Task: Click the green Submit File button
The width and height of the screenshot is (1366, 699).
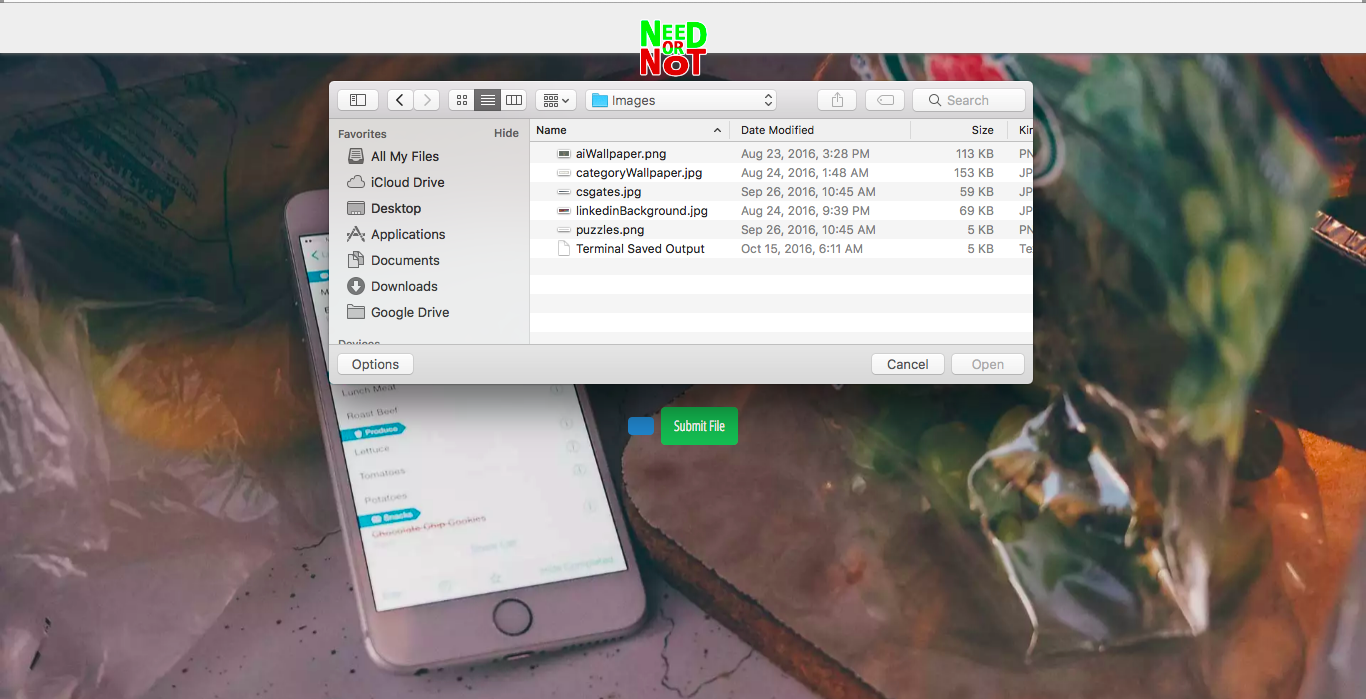Action: [x=699, y=426]
